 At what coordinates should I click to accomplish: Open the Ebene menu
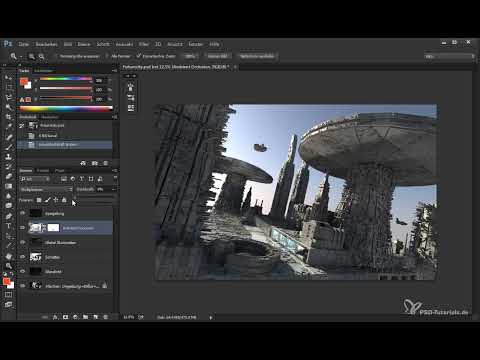(84, 44)
